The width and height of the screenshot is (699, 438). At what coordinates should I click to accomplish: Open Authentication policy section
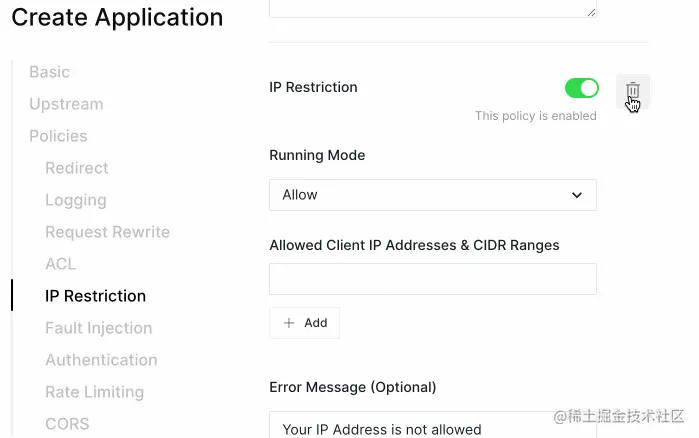[x=101, y=360]
